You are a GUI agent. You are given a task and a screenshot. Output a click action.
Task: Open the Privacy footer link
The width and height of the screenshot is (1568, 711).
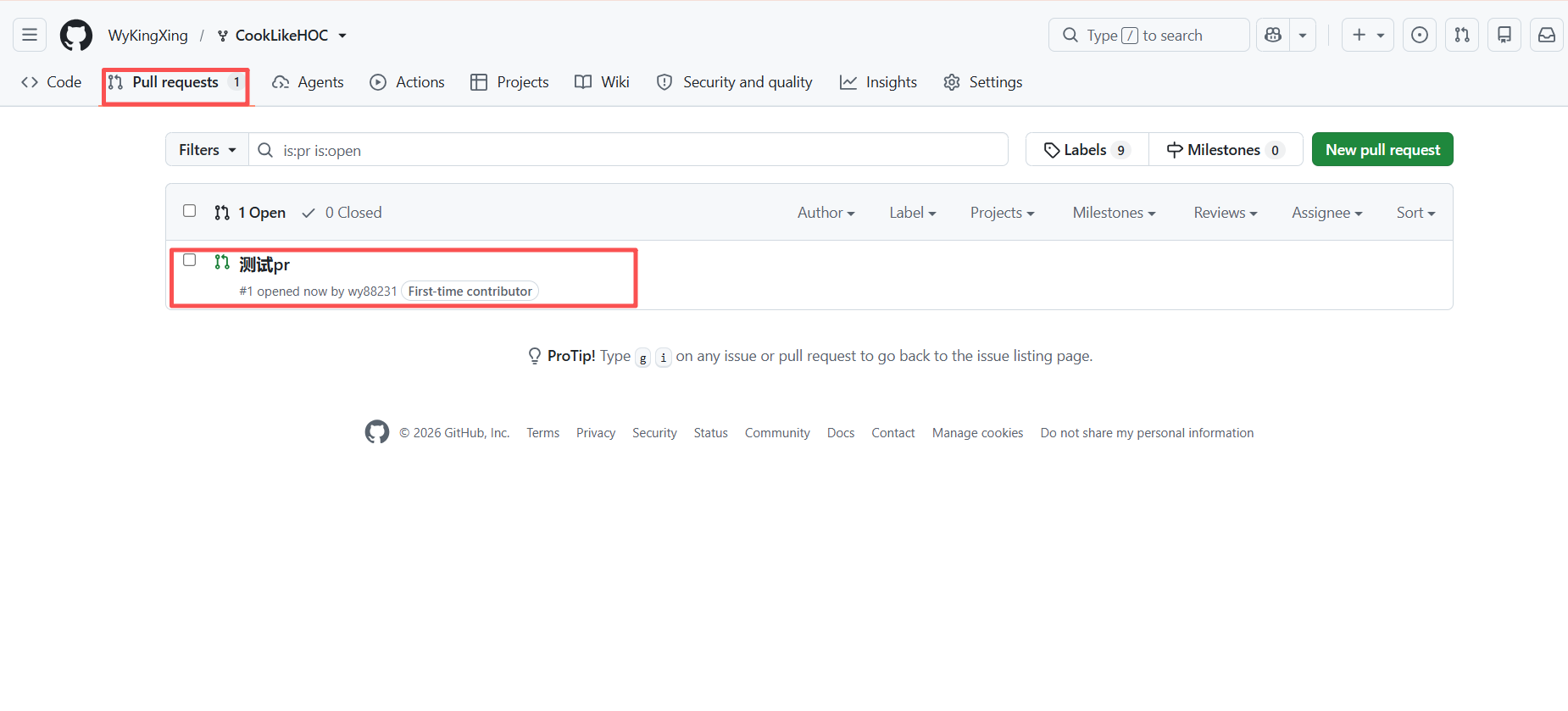596,433
